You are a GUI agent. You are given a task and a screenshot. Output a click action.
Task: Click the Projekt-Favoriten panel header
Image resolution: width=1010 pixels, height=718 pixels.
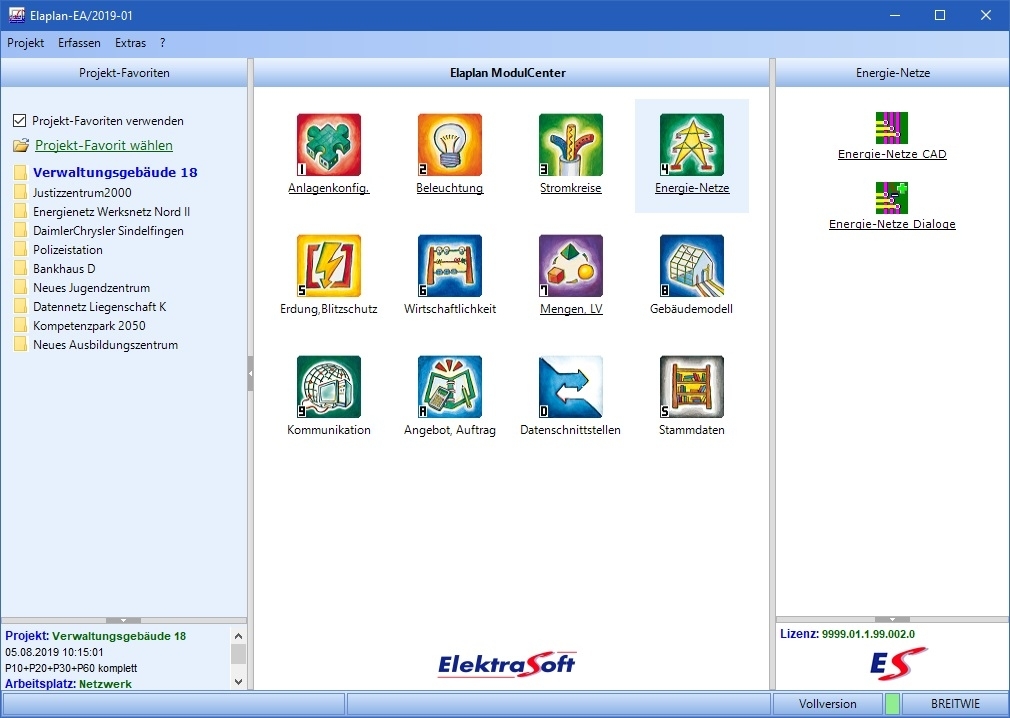[x=124, y=73]
